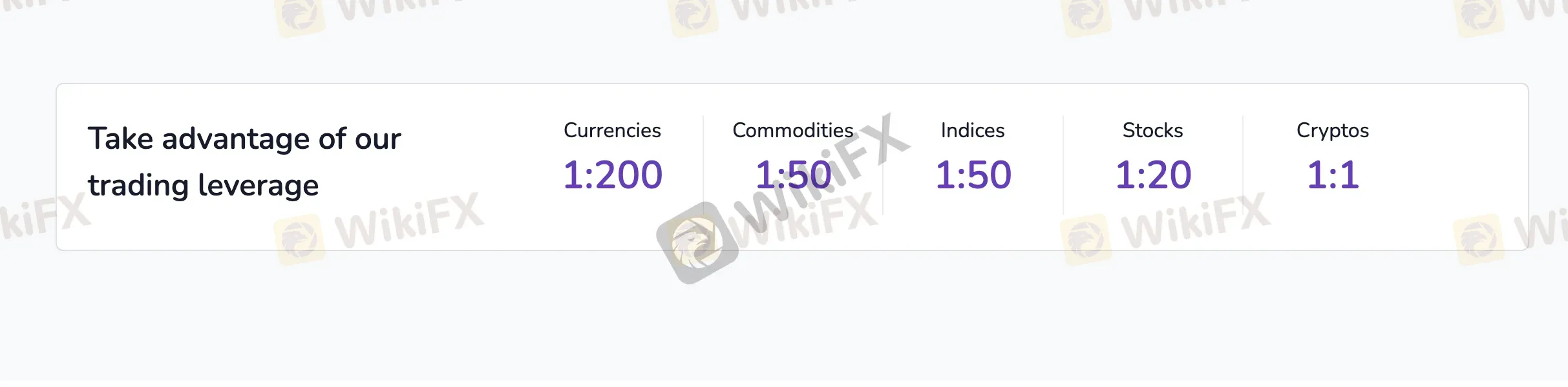1568x387 pixels.
Task: Select the 1:20 stocks leverage value
Action: click(1154, 175)
